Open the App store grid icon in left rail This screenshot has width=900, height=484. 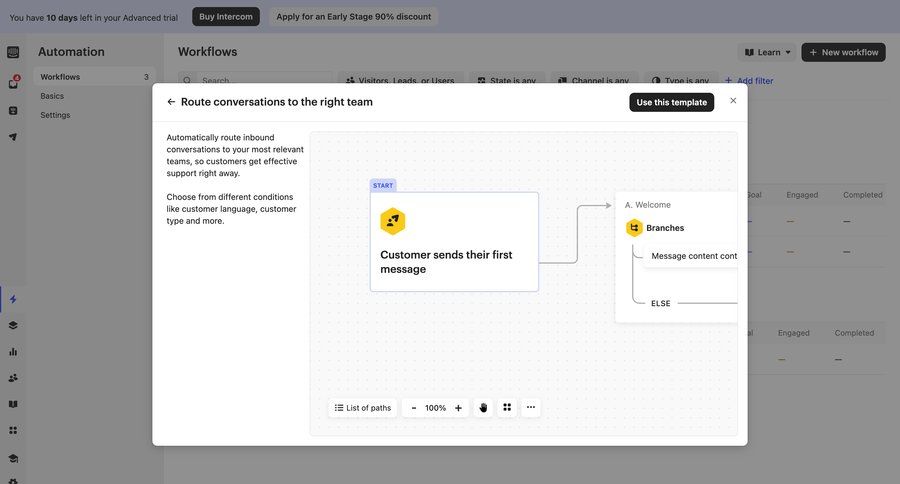click(x=13, y=431)
